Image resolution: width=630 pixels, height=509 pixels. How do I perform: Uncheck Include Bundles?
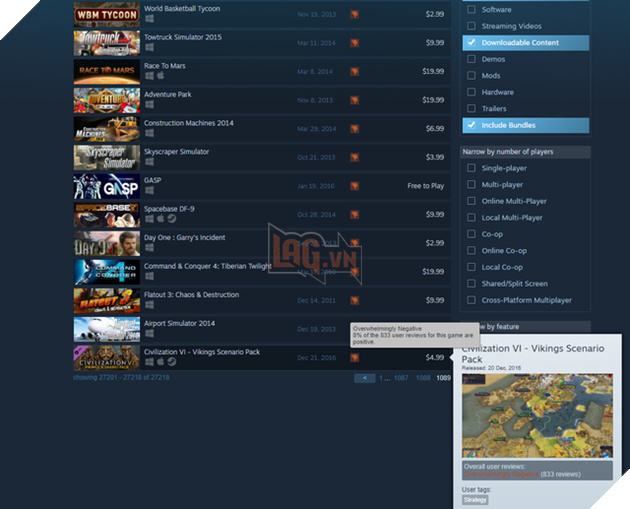click(471, 125)
